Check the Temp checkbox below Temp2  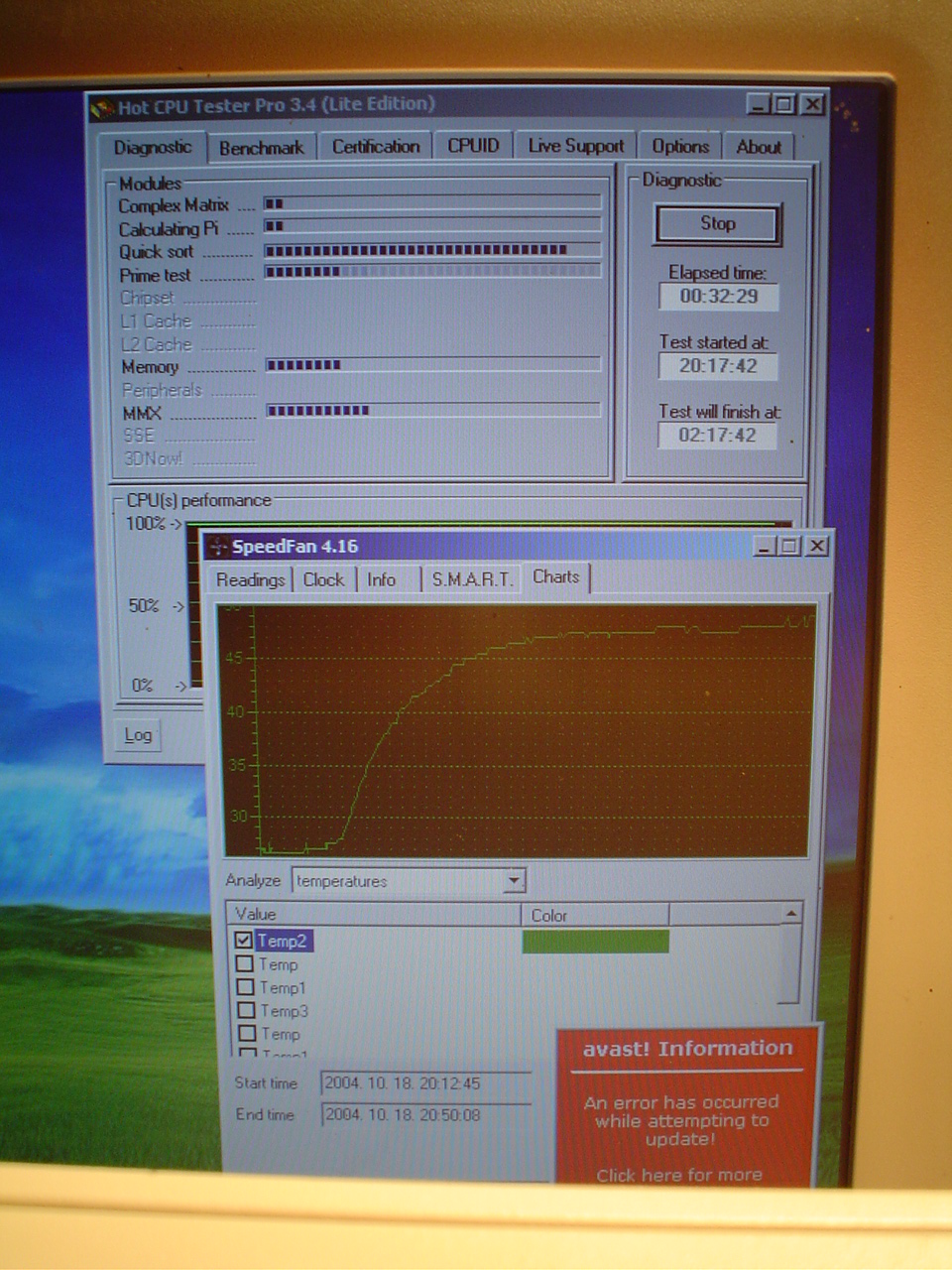[245, 963]
